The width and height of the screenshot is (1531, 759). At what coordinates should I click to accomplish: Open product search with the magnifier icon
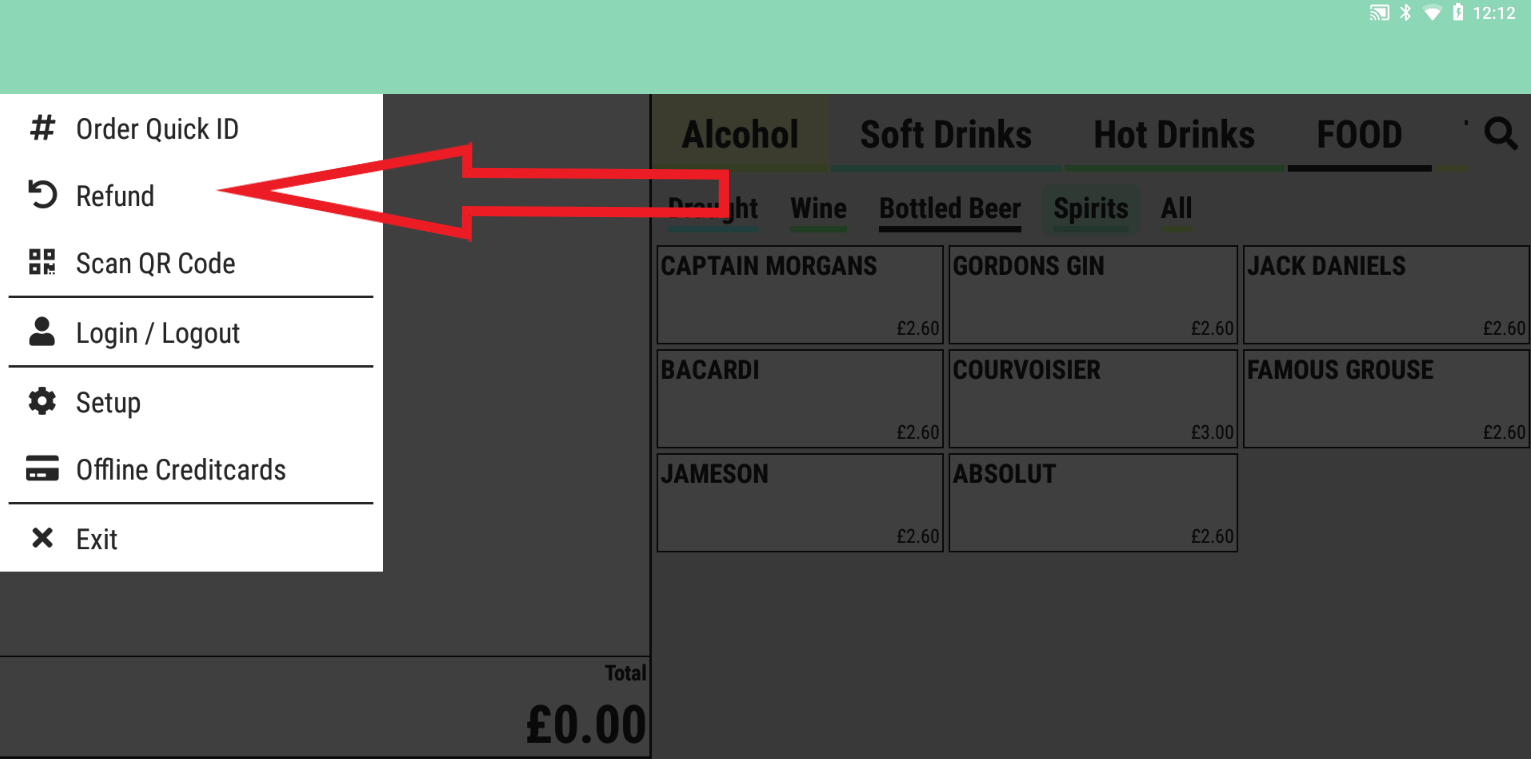tap(1500, 134)
